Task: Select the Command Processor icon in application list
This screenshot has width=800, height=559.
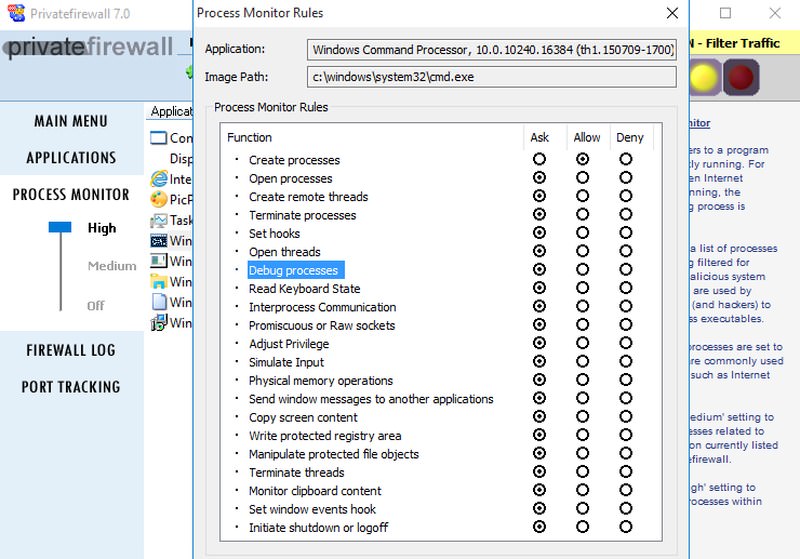Action: [159, 240]
